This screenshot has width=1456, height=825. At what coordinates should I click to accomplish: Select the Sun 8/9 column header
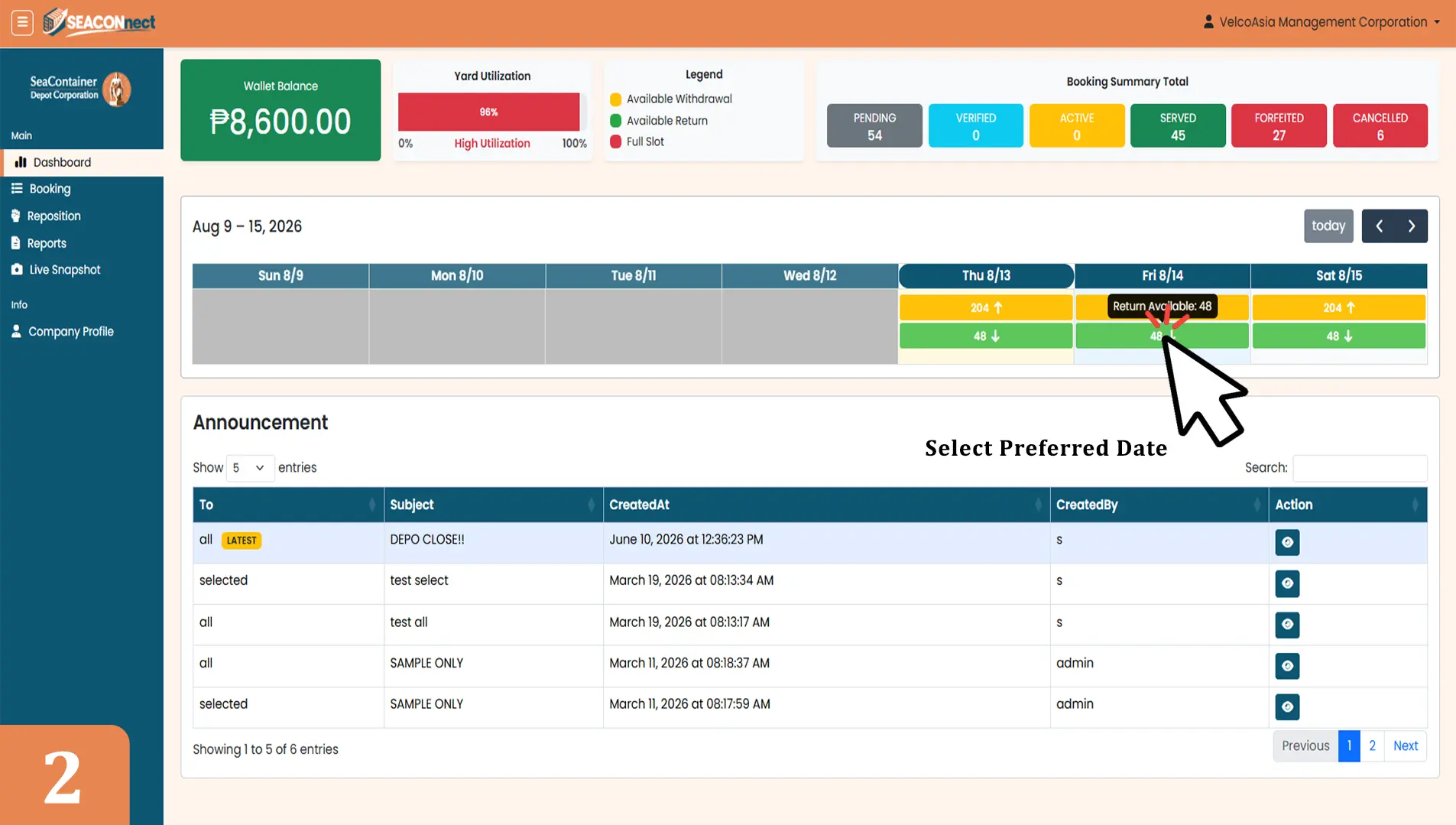point(280,275)
